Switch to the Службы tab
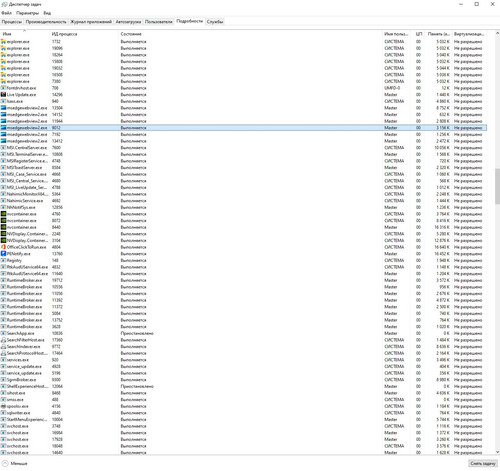500x471 pixels. pos(215,22)
